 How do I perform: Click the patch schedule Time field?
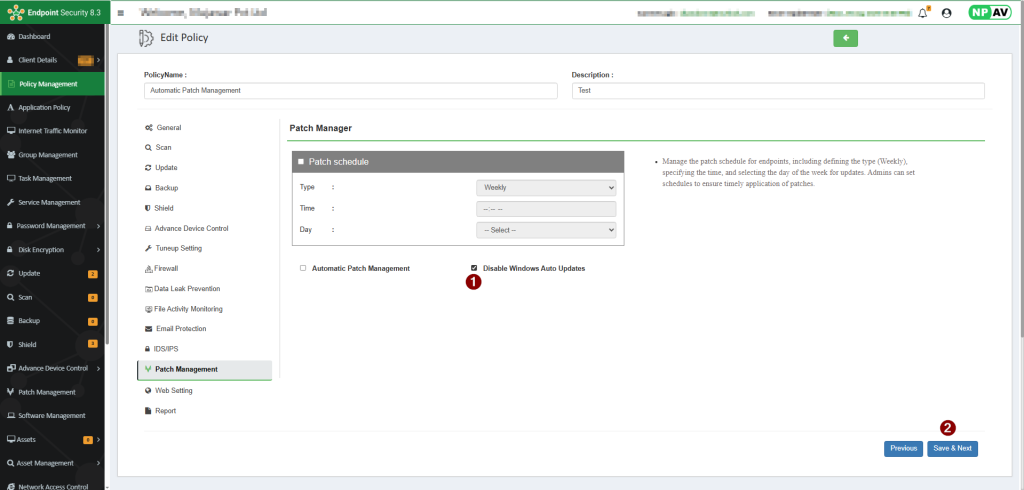[x=546, y=209]
